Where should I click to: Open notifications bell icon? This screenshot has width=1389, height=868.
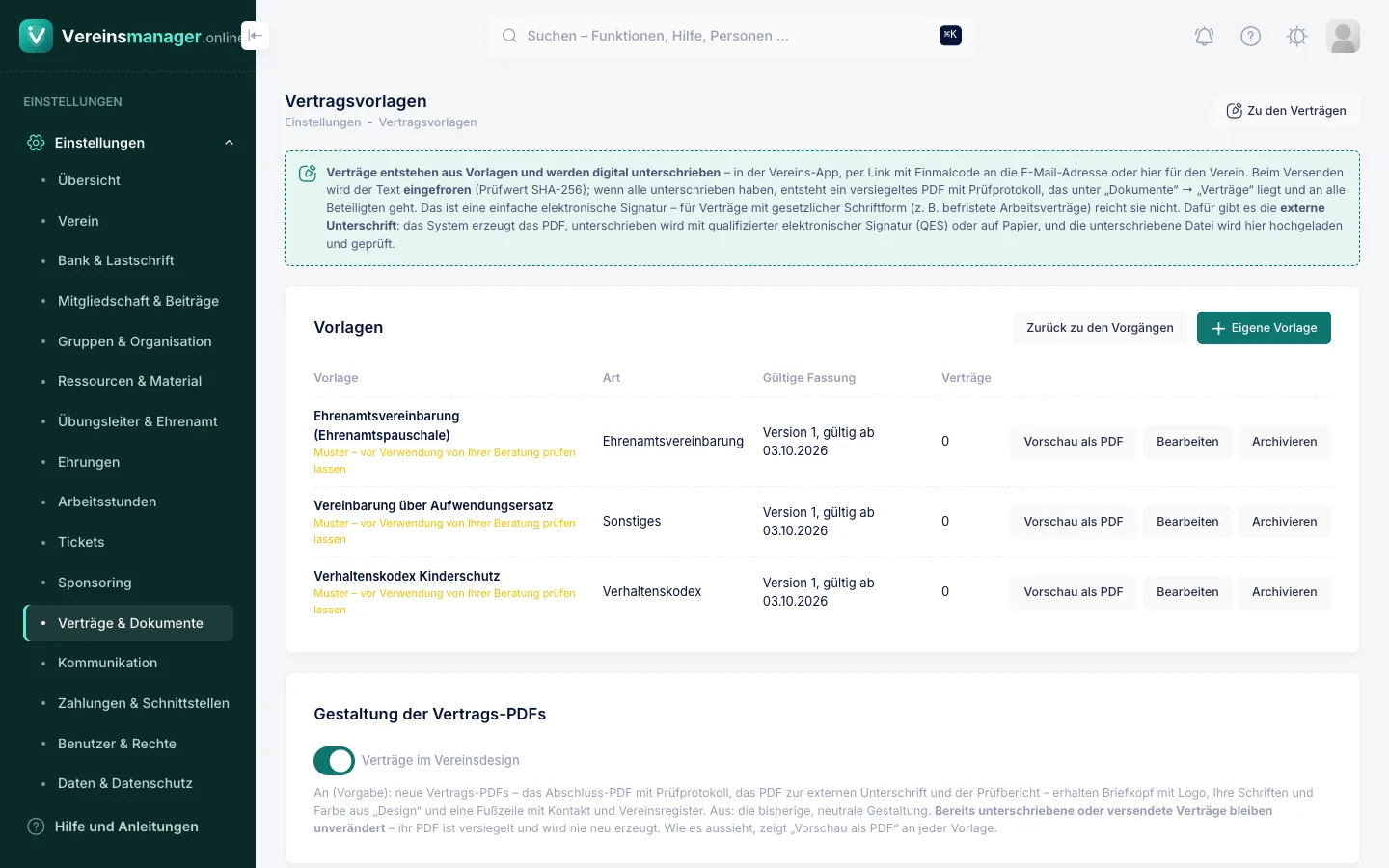click(1205, 36)
